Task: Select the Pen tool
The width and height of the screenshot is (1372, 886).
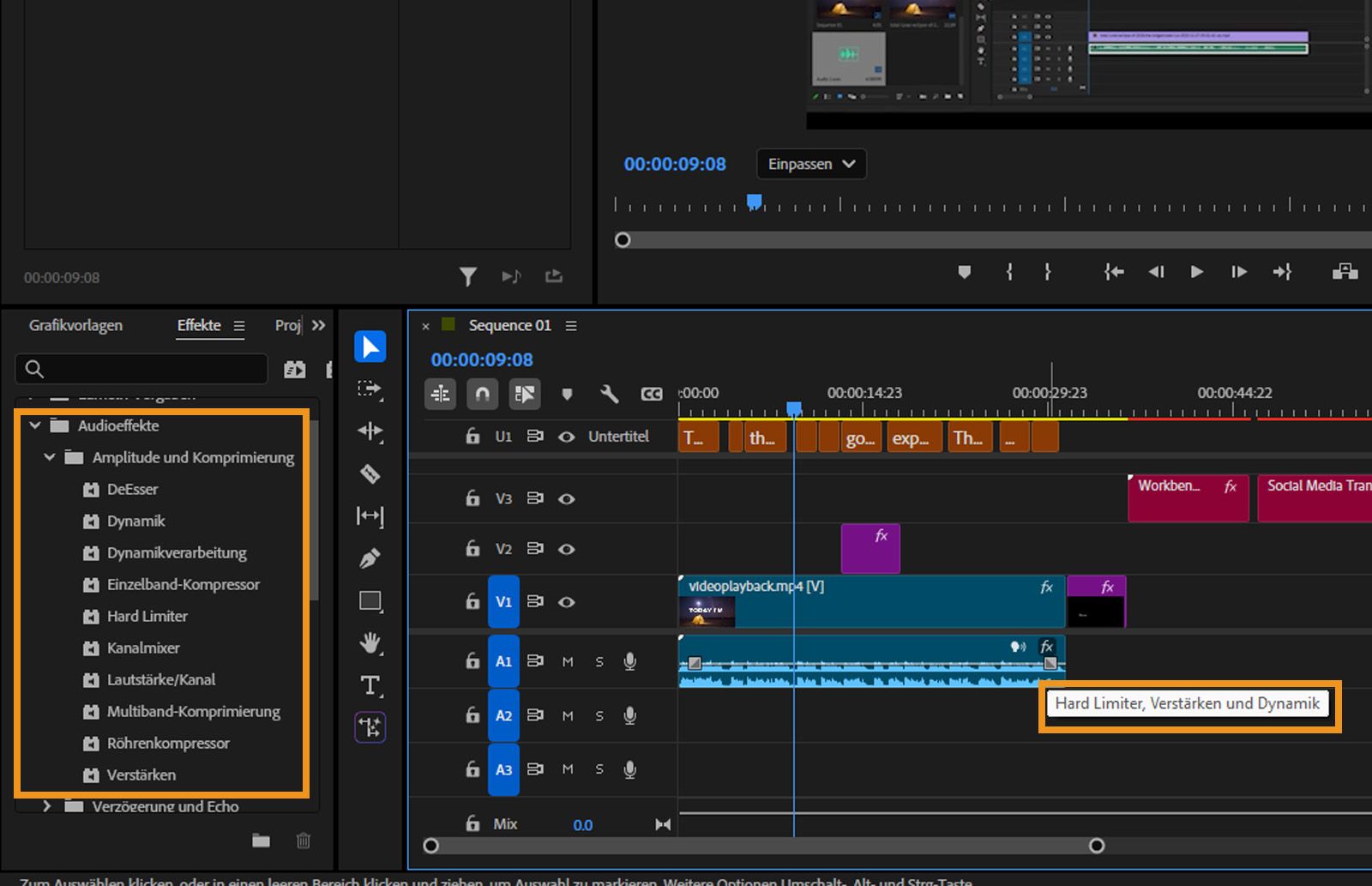Action: point(370,558)
